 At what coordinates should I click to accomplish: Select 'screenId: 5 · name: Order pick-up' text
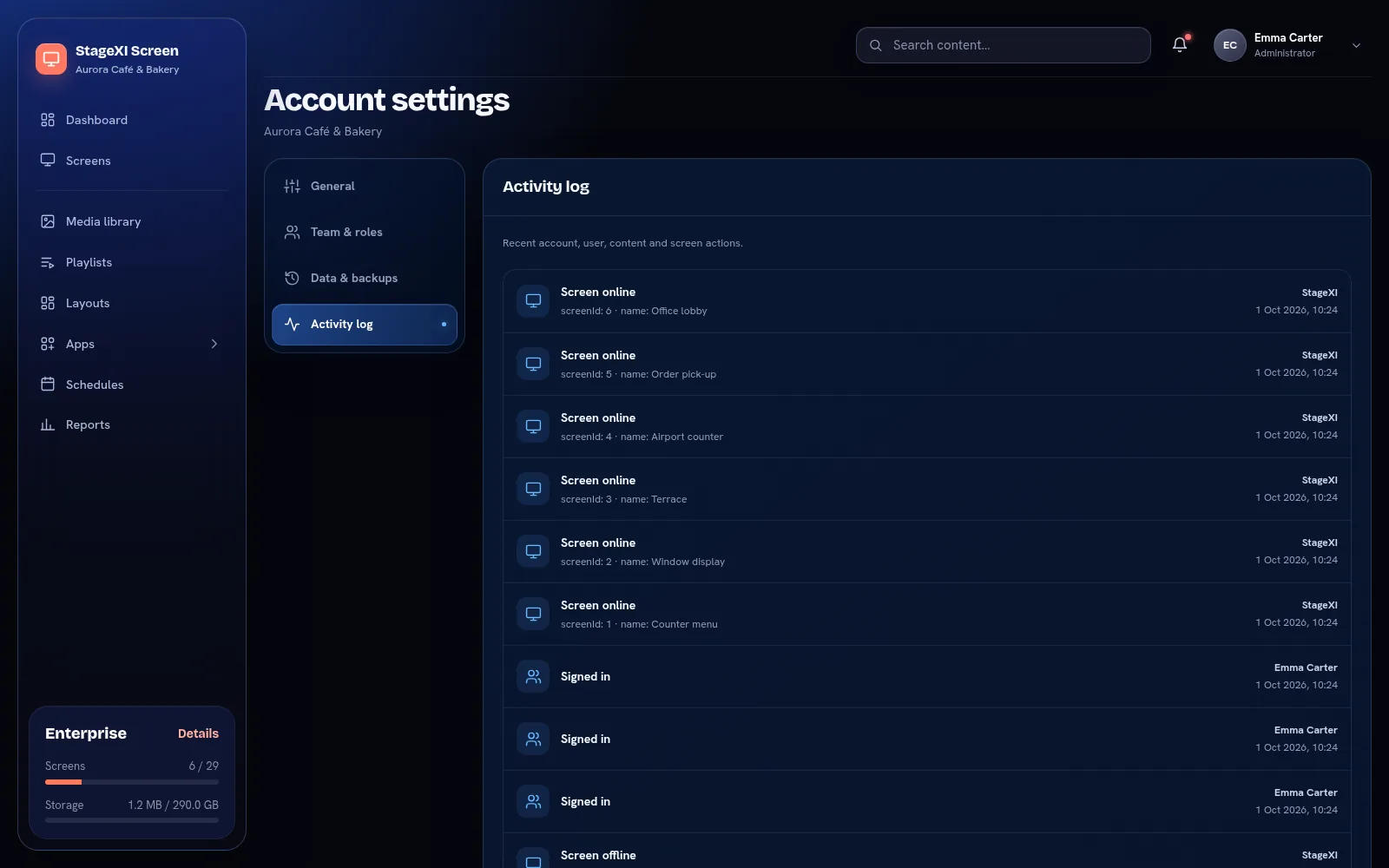pyautogui.click(x=638, y=374)
